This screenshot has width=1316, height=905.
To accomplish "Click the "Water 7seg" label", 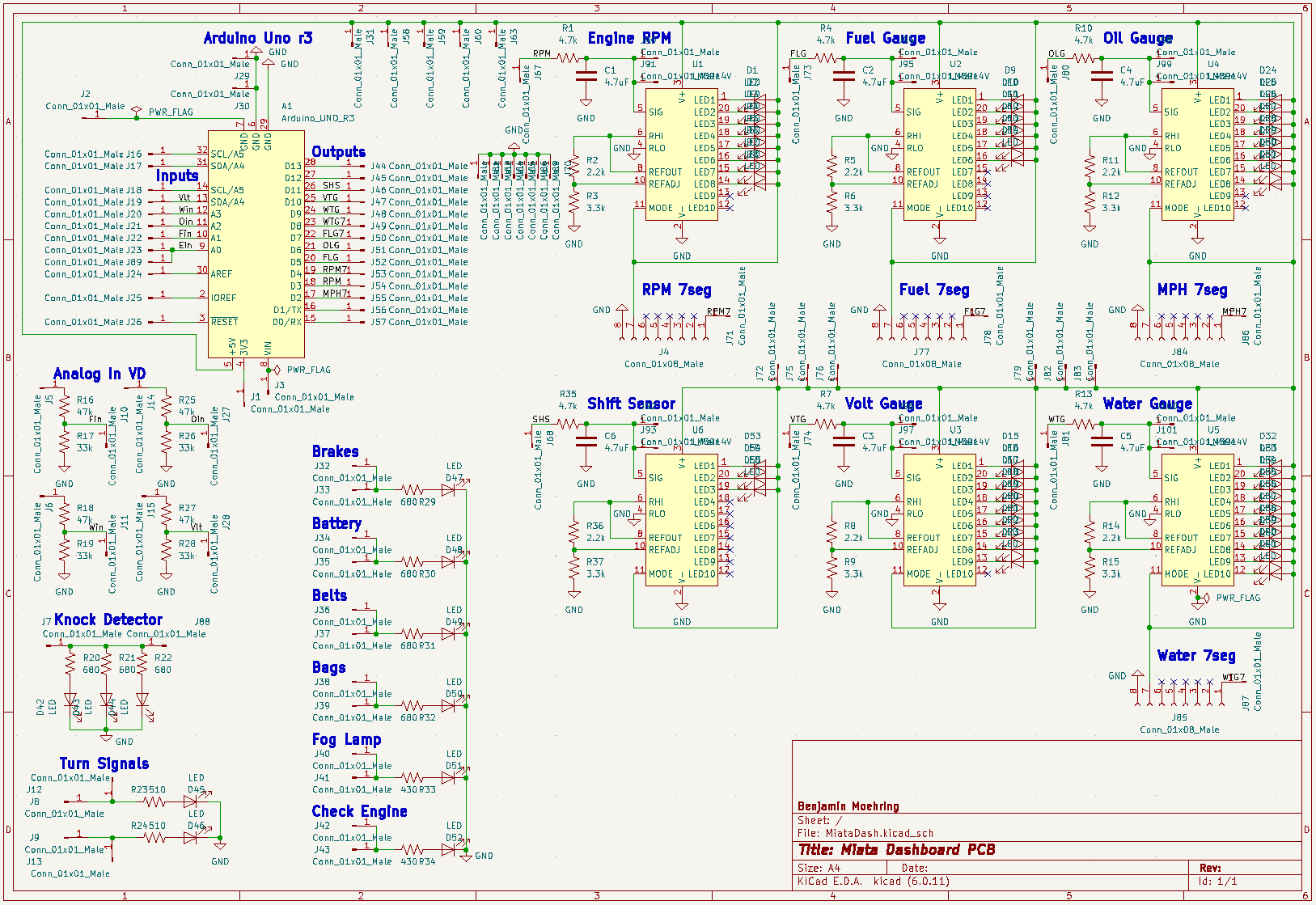I will tap(1196, 655).
